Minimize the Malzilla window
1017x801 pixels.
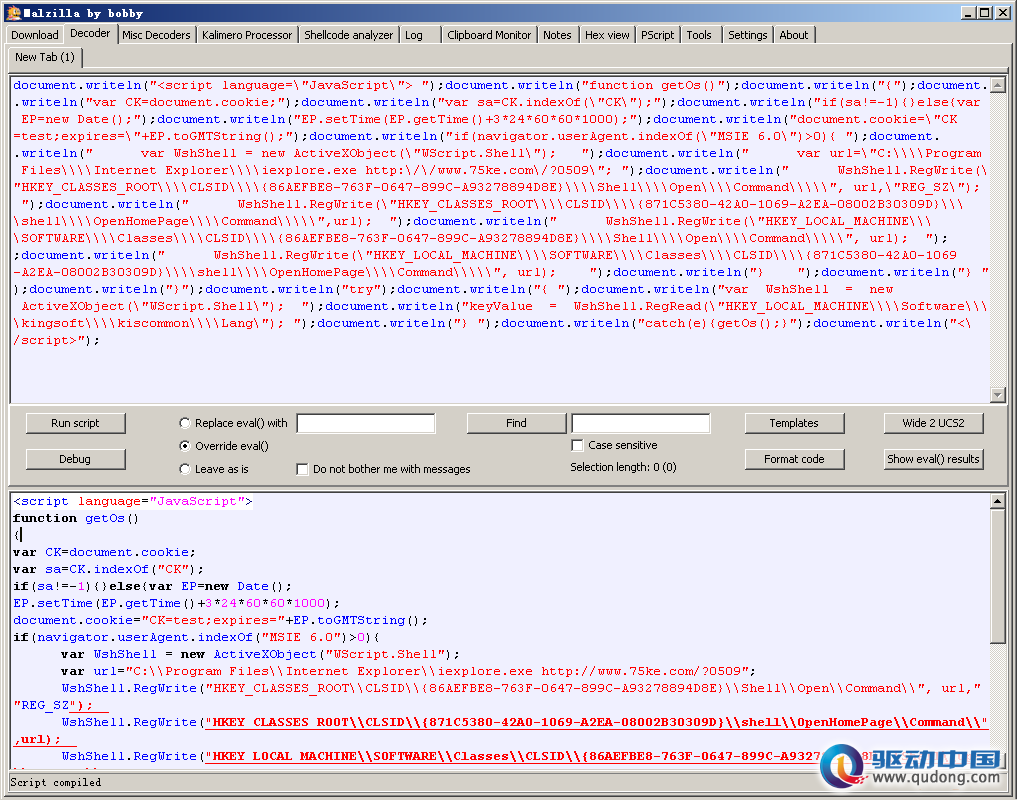[969, 12]
